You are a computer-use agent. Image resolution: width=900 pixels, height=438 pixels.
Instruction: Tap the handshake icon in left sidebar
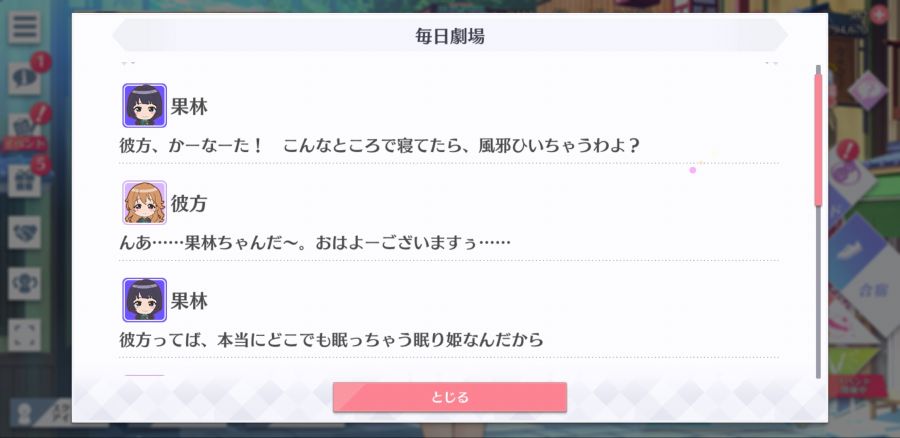(x=24, y=232)
